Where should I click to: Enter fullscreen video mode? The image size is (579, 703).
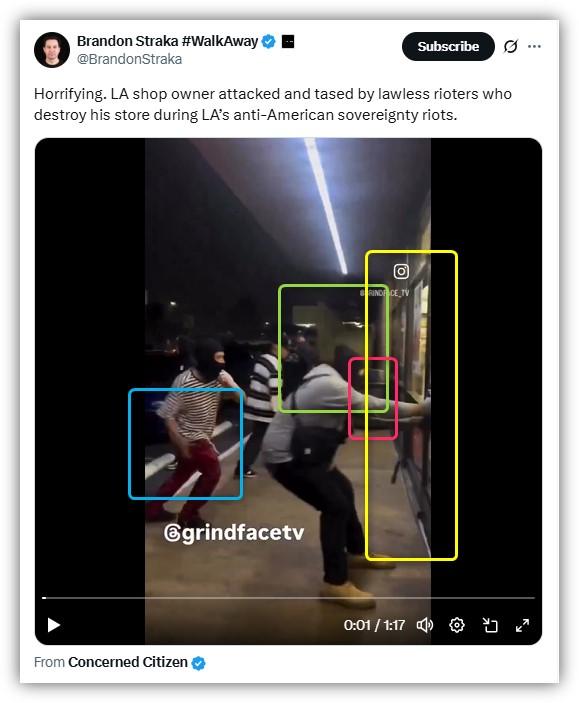tap(522, 625)
